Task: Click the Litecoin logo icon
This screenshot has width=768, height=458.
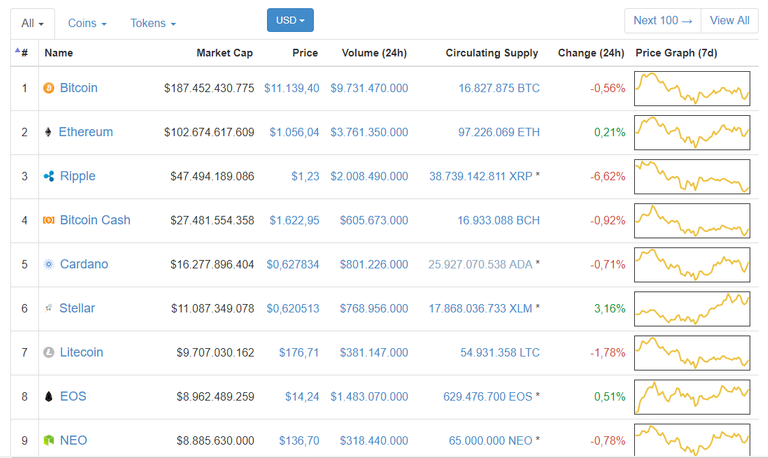Action: point(48,352)
